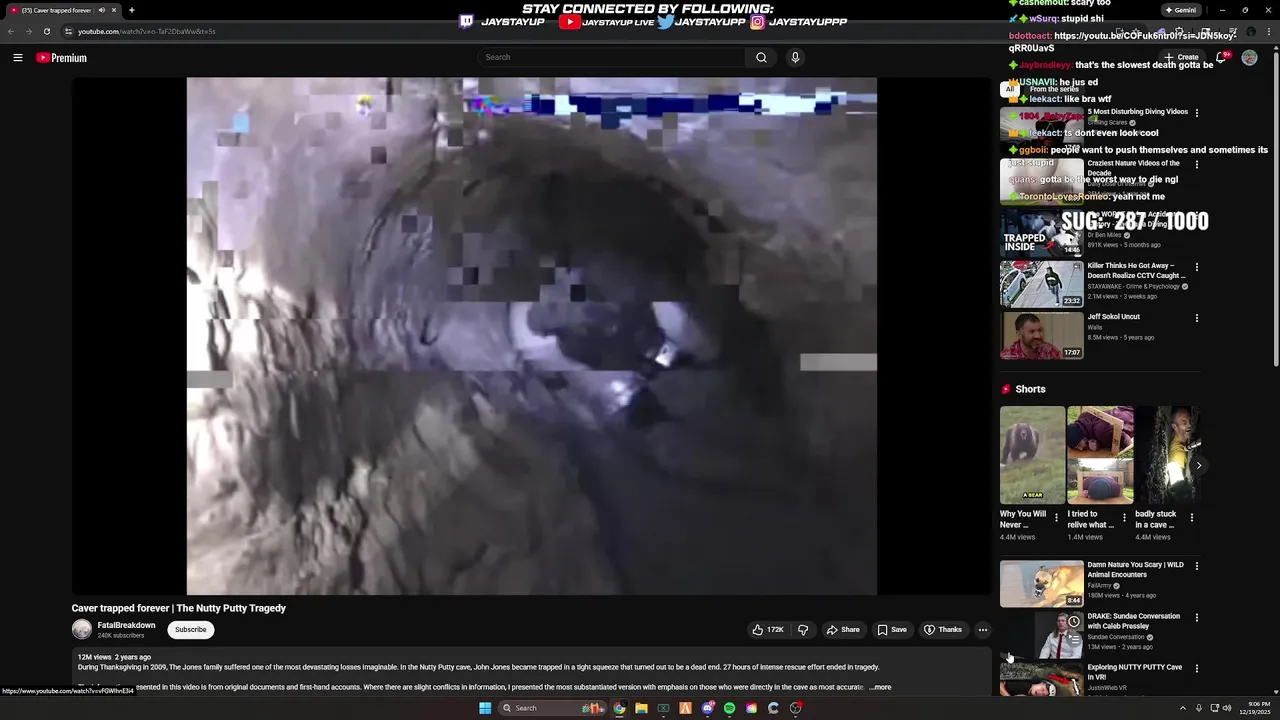The image size is (1280, 720).
Task: Open options for Killer Thinks He Got Away
Action: [1196, 267]
